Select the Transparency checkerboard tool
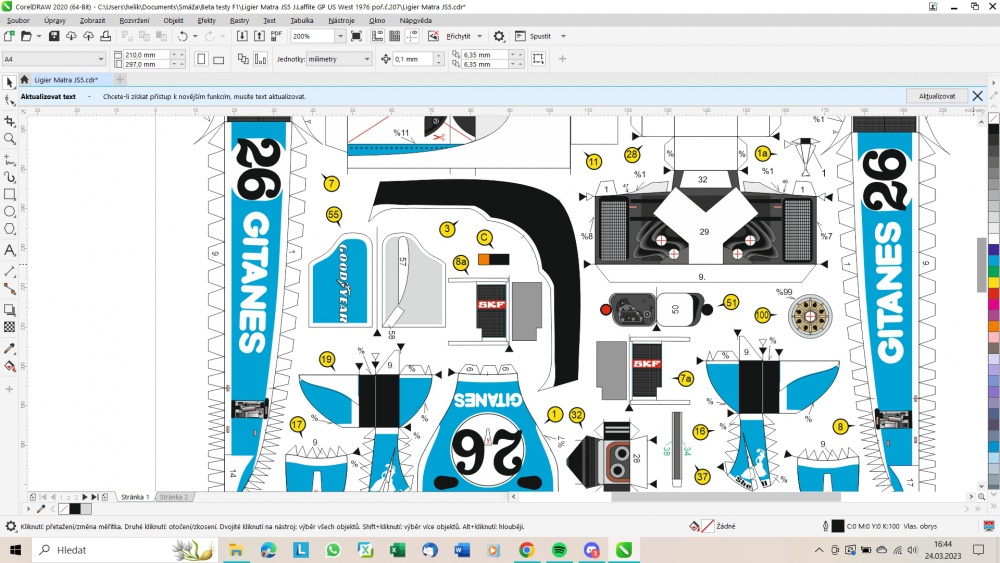 point(10,327)
